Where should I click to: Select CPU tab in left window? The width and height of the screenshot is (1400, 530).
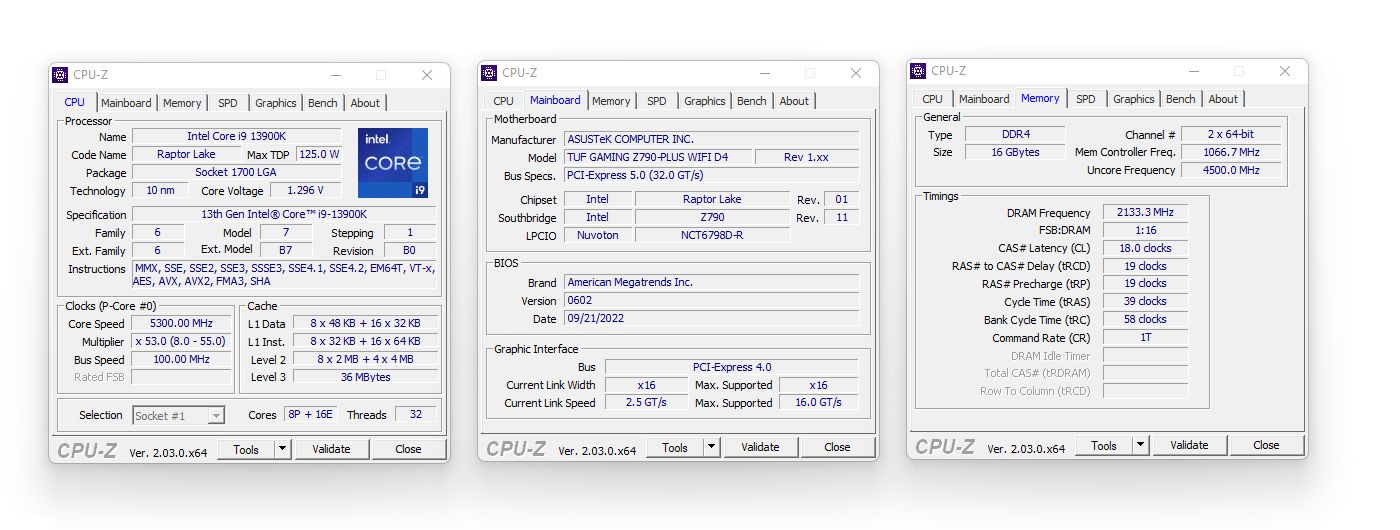tap(75, 102)
